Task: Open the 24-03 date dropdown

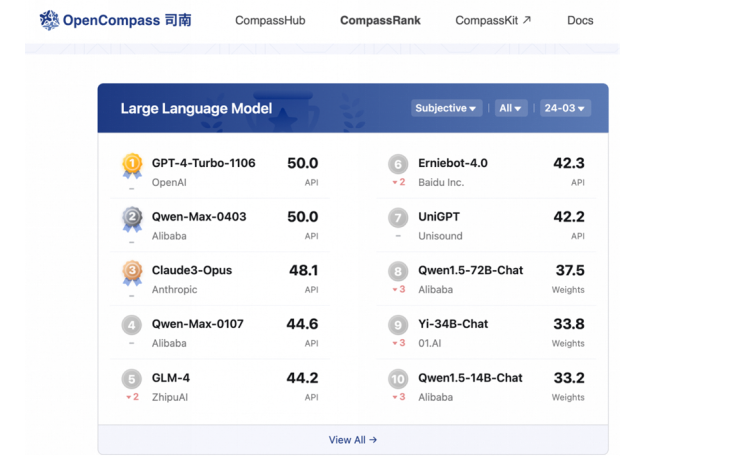Action: pyautogui.click(x=565, y=108)
